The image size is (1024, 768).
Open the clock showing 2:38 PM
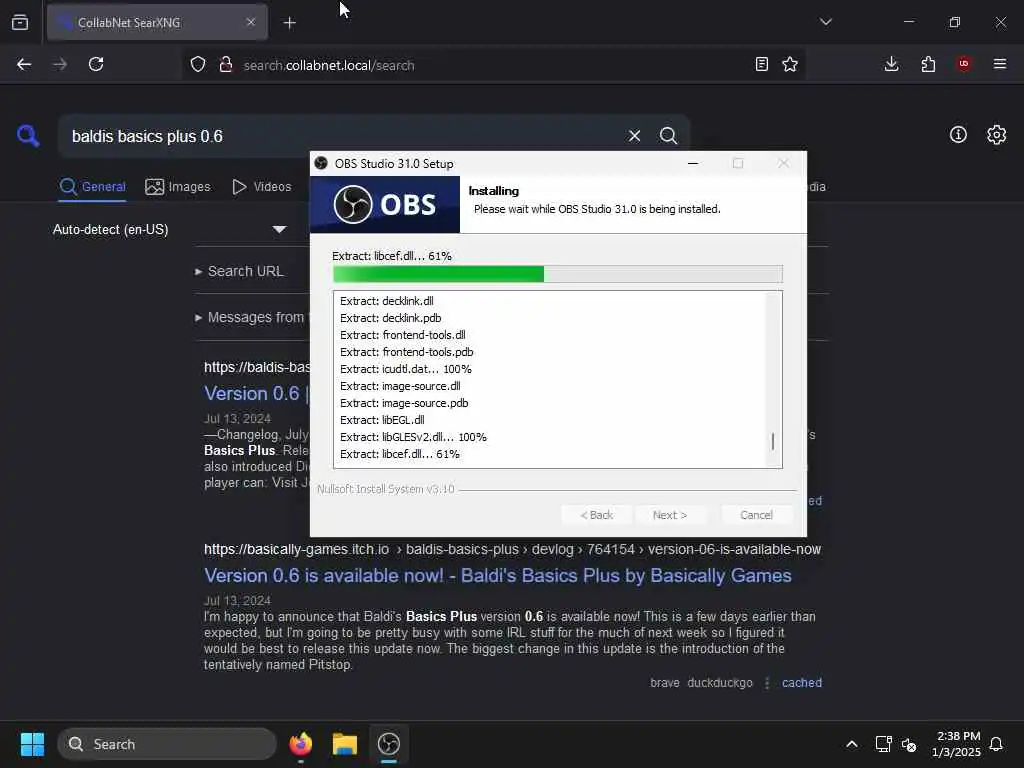pos(957,744)
